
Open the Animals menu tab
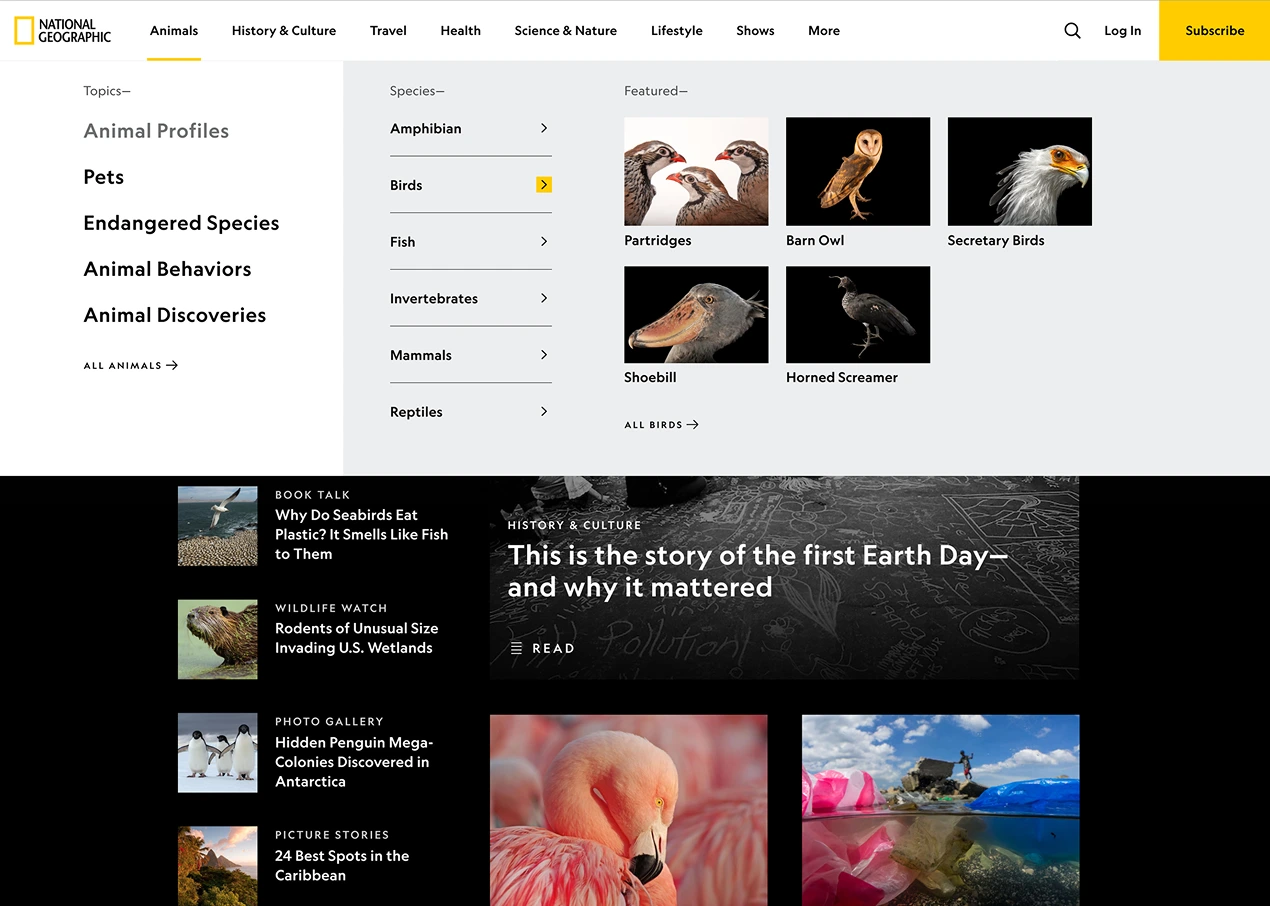point(174,31)
